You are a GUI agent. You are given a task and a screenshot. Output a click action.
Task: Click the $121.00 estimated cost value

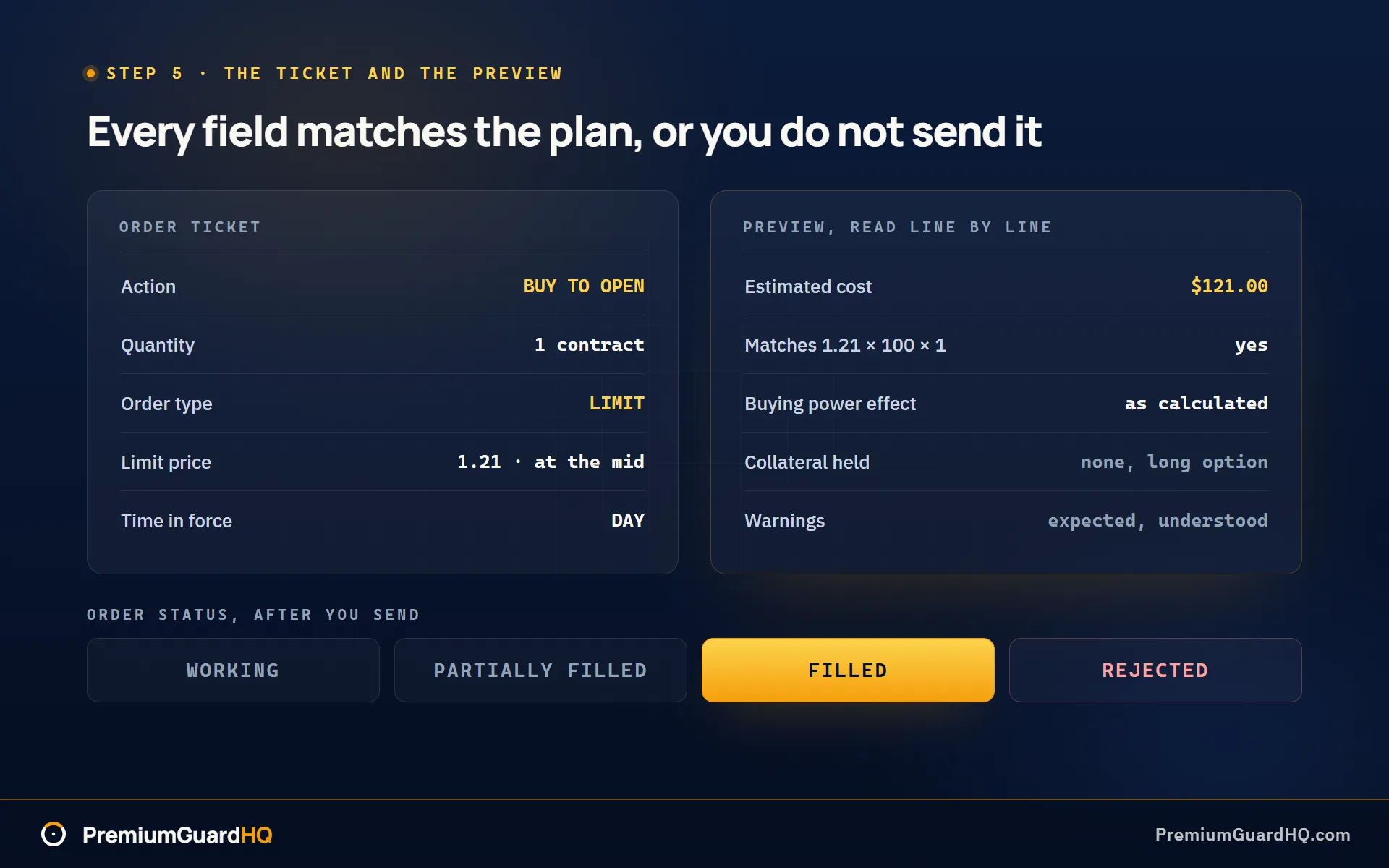tap(1229, 286)
